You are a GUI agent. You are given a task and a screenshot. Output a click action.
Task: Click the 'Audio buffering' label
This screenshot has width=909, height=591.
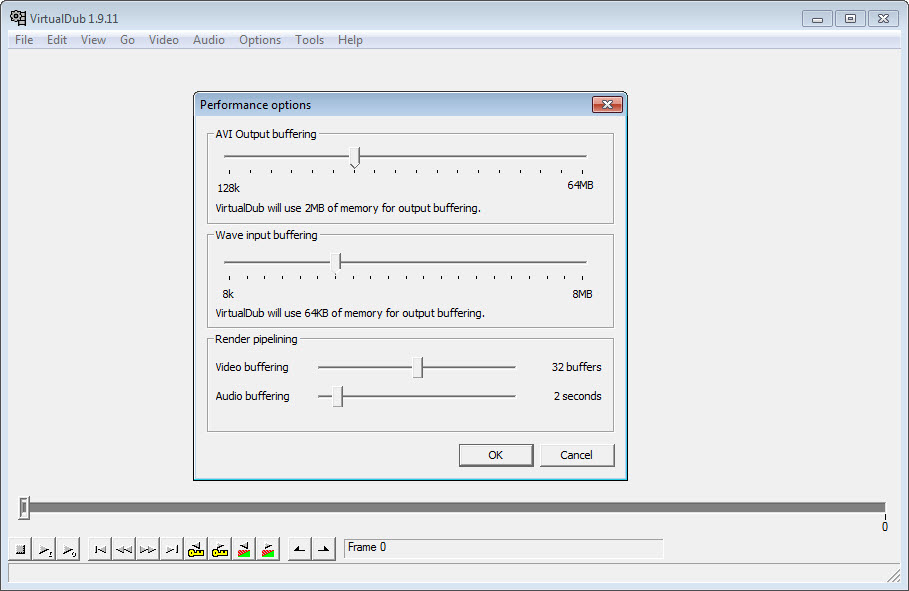(252, 396)
